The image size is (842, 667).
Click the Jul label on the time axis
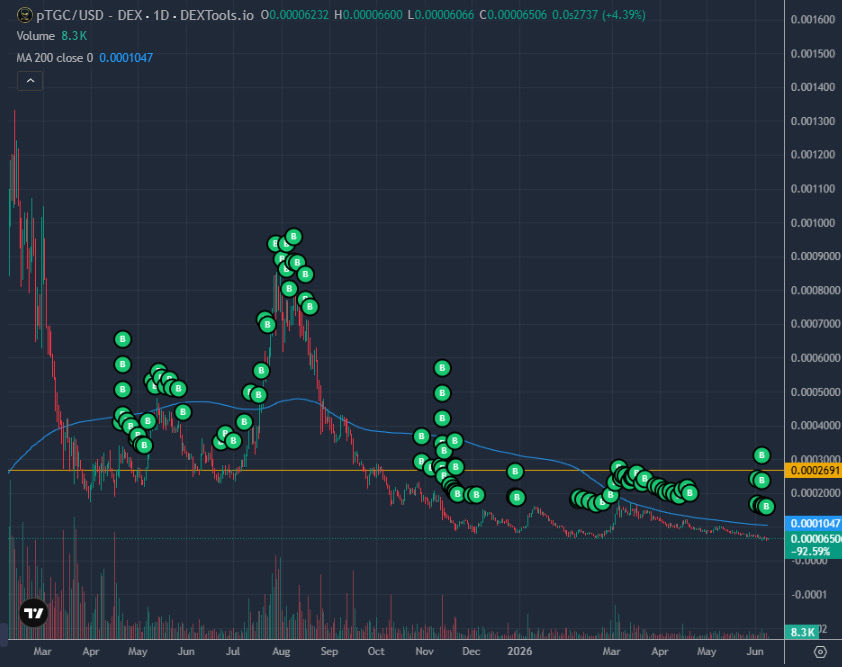[x=233, y=651]
